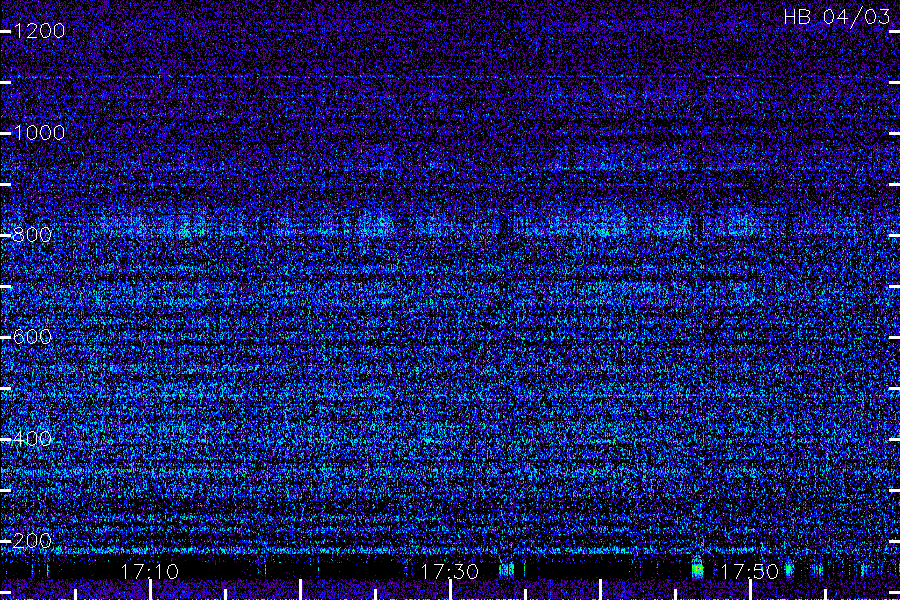The image size is (900, 600).
Task: Click the 1000 frequency axis label
Action: click(39, 133)
